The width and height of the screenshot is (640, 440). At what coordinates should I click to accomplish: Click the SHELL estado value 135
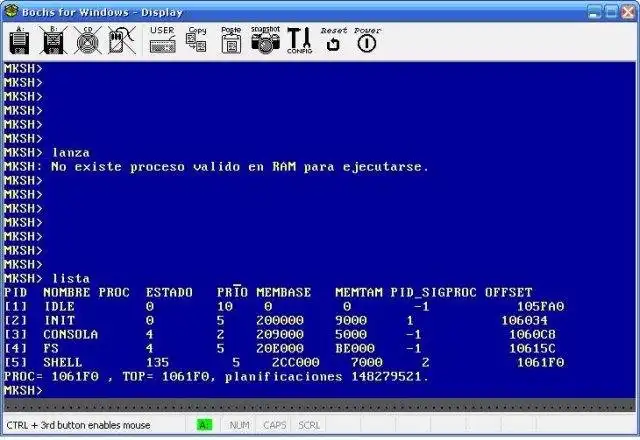pyautogui.click(x=158, y=362)
